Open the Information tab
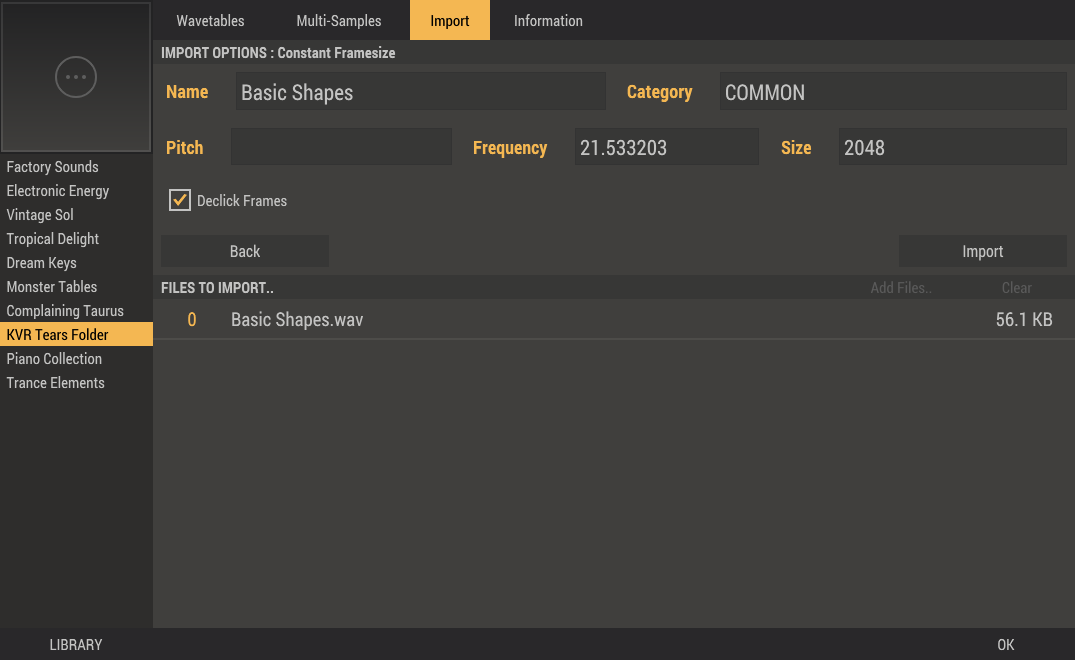This screenshot has width=1075, height=660. (548, 21)
